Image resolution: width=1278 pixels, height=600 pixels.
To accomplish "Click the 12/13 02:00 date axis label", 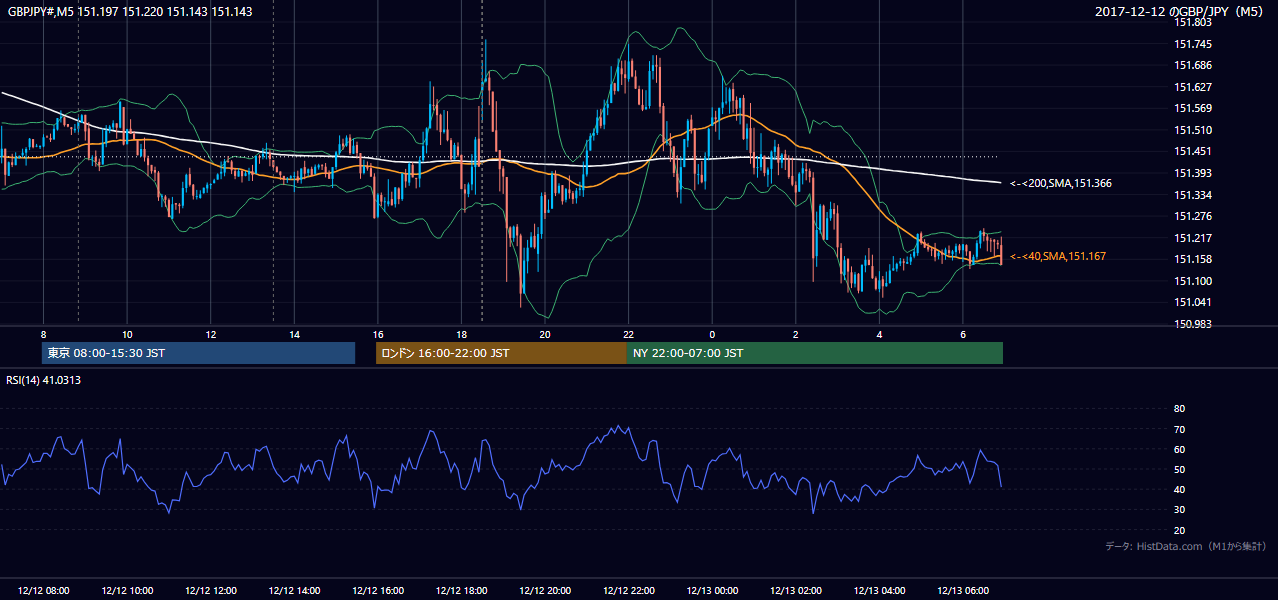I will [x=795, y=591].
